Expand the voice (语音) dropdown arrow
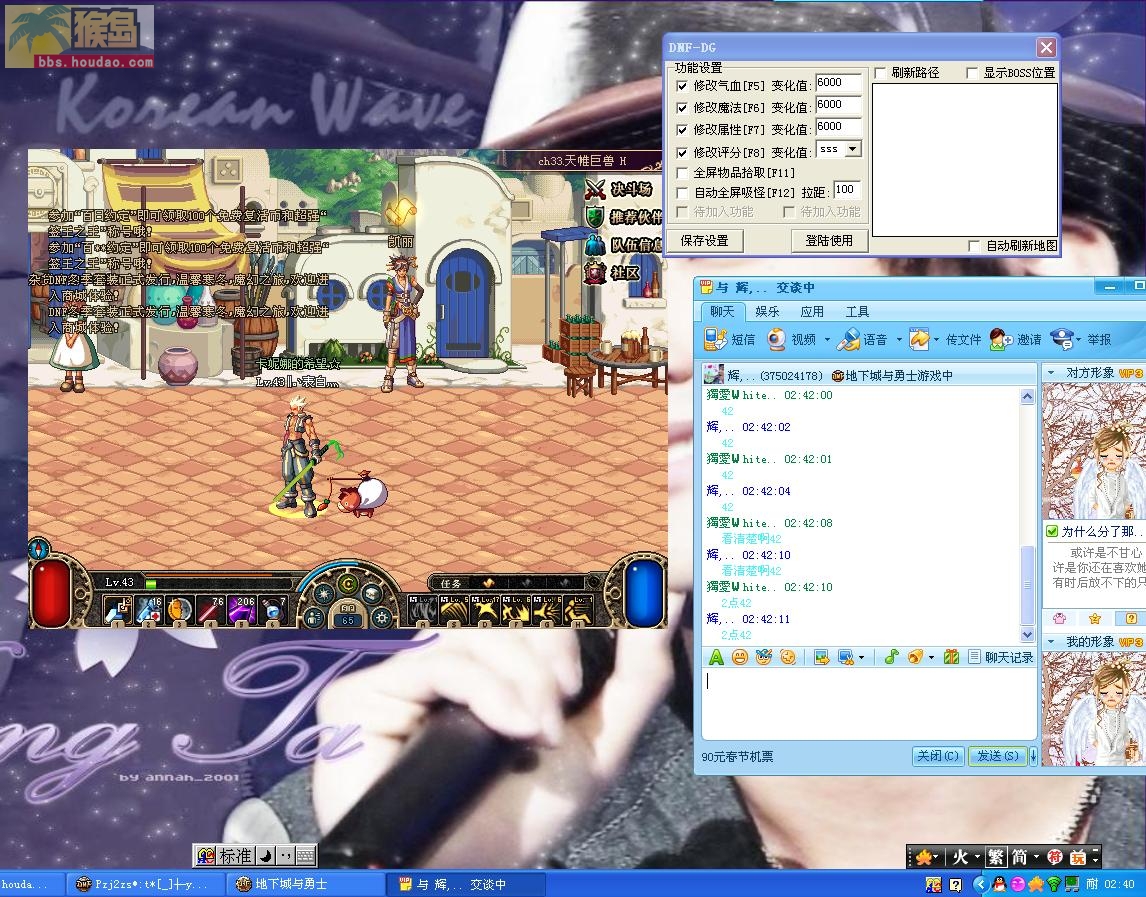This screenshot has width=1146, height=897. [x=899, y=339]
